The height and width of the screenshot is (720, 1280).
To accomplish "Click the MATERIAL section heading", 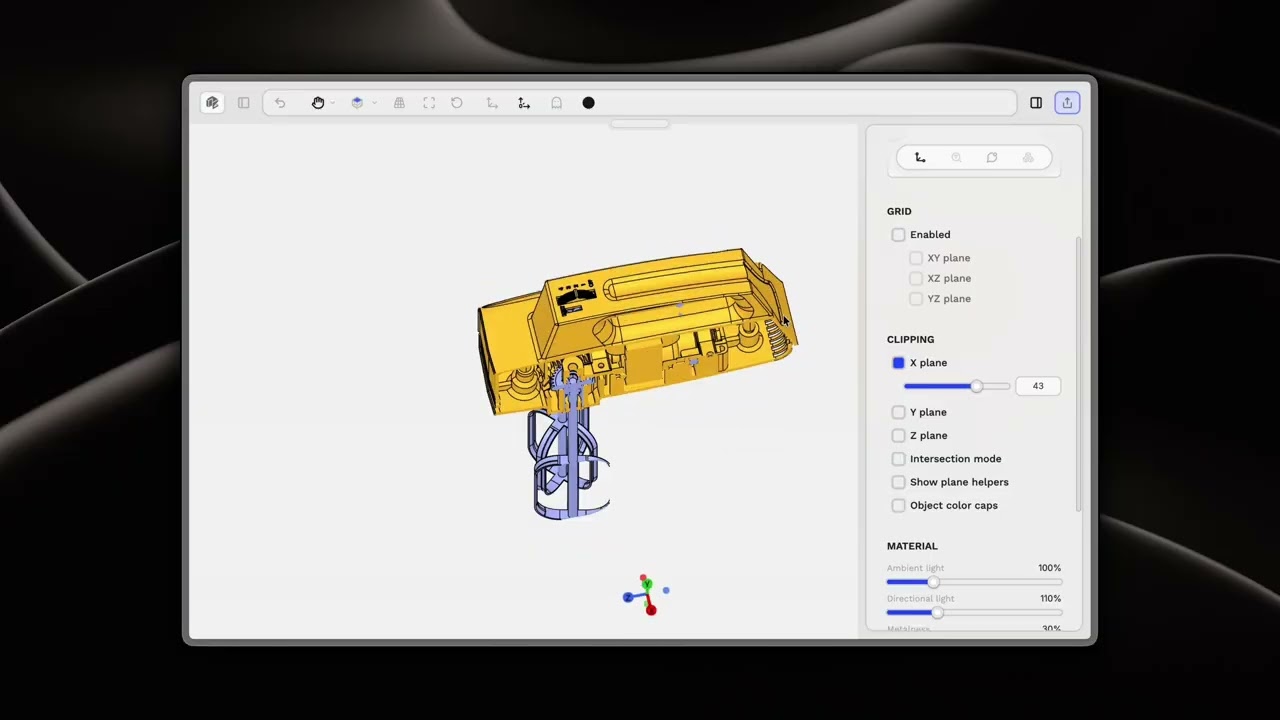I will [912, 546].
